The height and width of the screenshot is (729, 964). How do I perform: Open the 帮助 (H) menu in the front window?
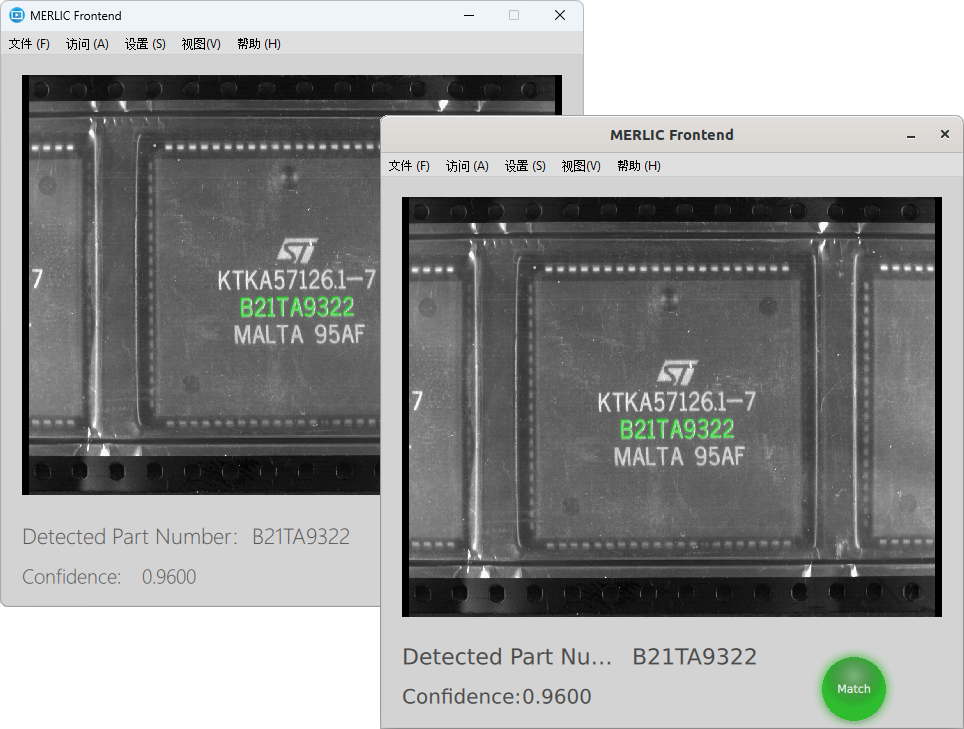[639, 166]
